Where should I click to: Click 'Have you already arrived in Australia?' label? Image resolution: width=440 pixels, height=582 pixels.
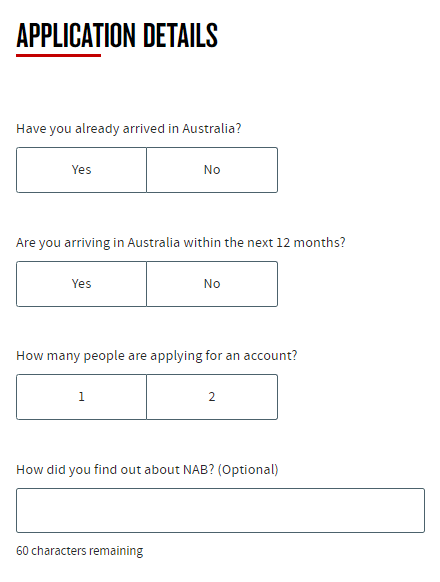(x=128, y=129)
